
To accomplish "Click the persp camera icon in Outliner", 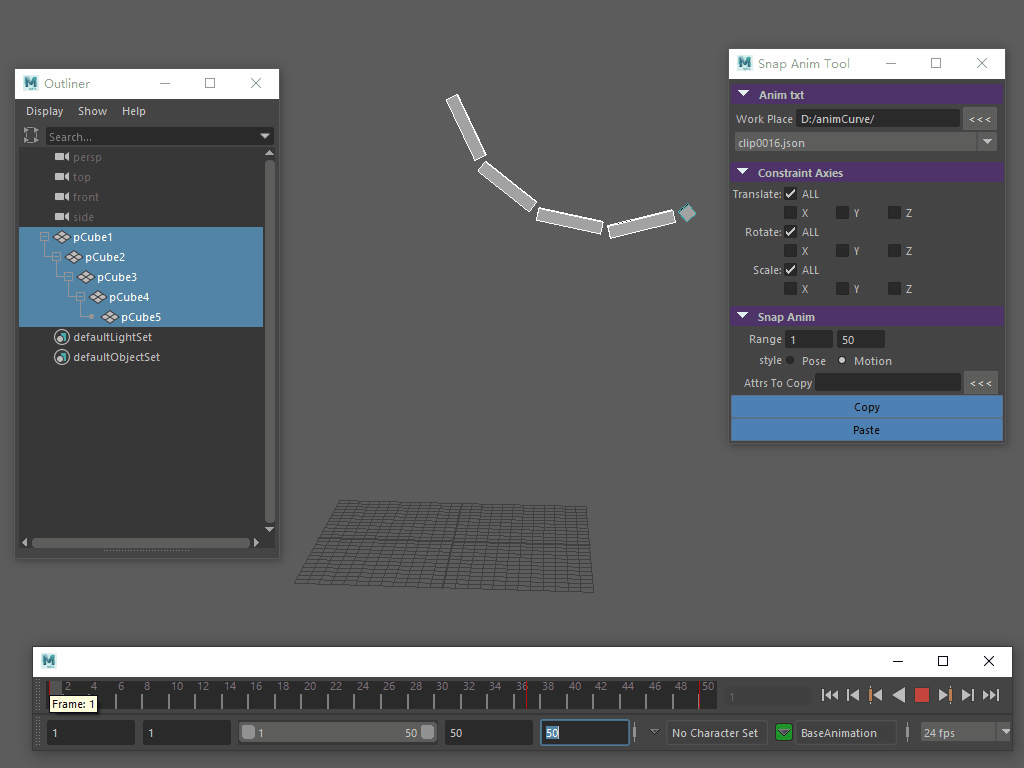I will click(62, 157).
